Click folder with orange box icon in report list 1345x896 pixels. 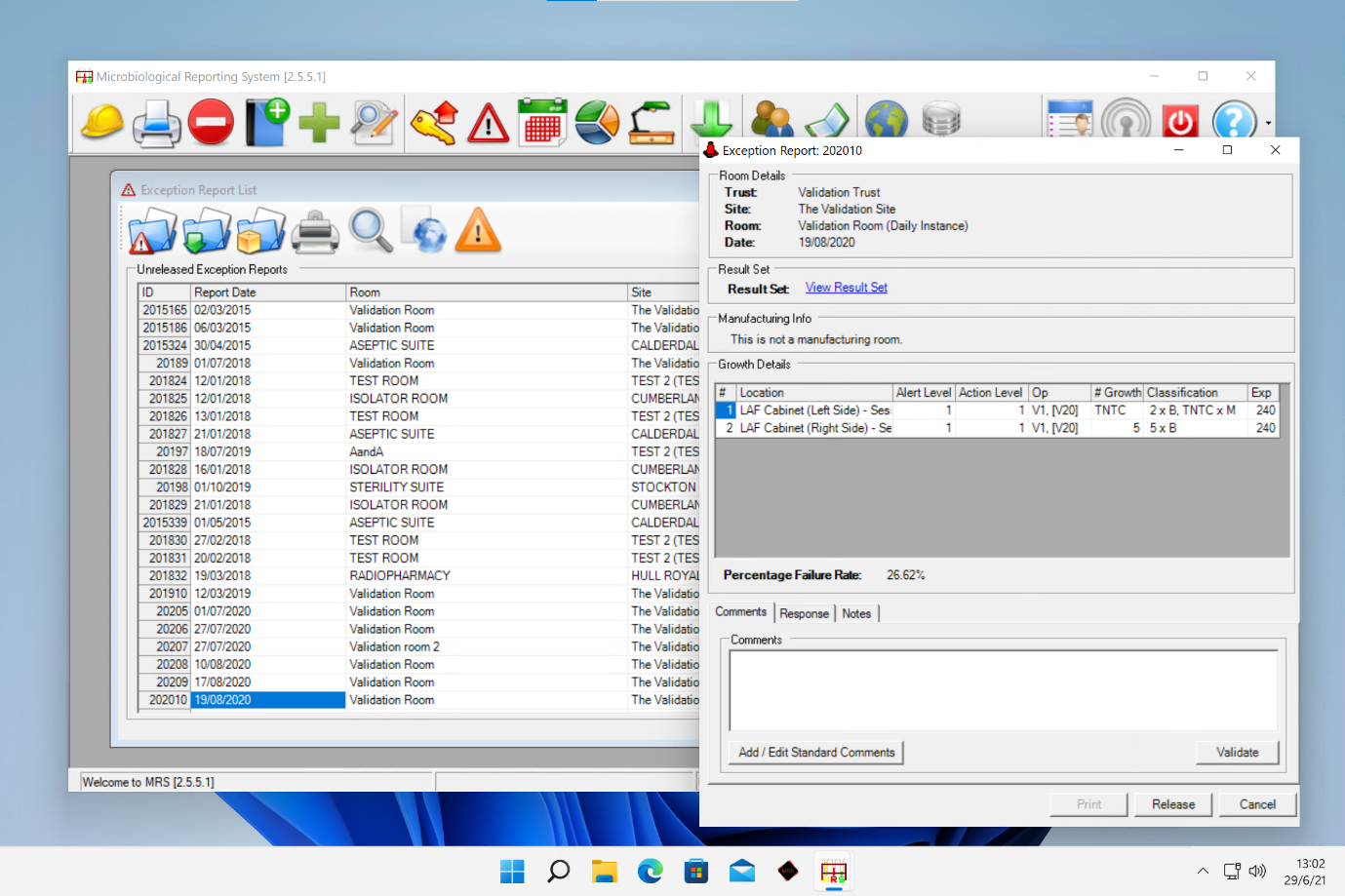pyautogui.click(x=261, y=231)
